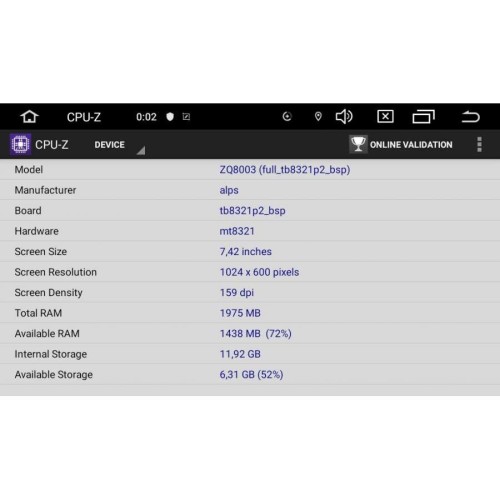The width and height of the screenshot is (500, 500).
Task: Click the Board row label
Action: point(28,211)
